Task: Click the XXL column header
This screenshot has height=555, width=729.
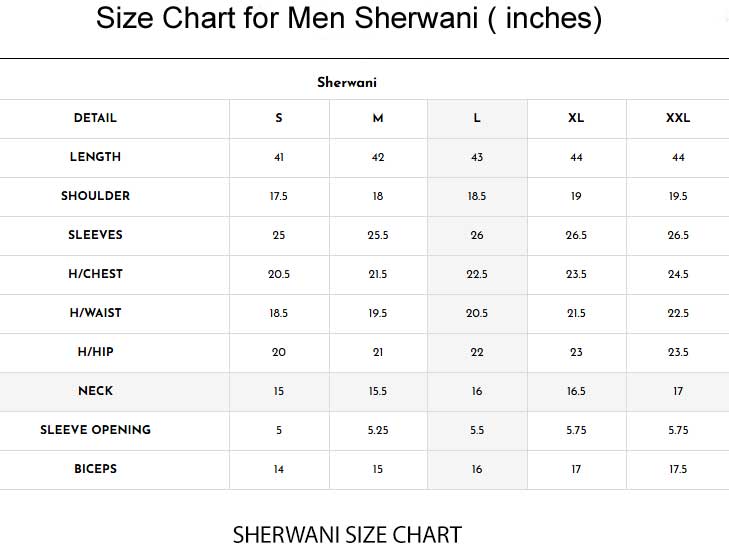Action: [678, 118]
